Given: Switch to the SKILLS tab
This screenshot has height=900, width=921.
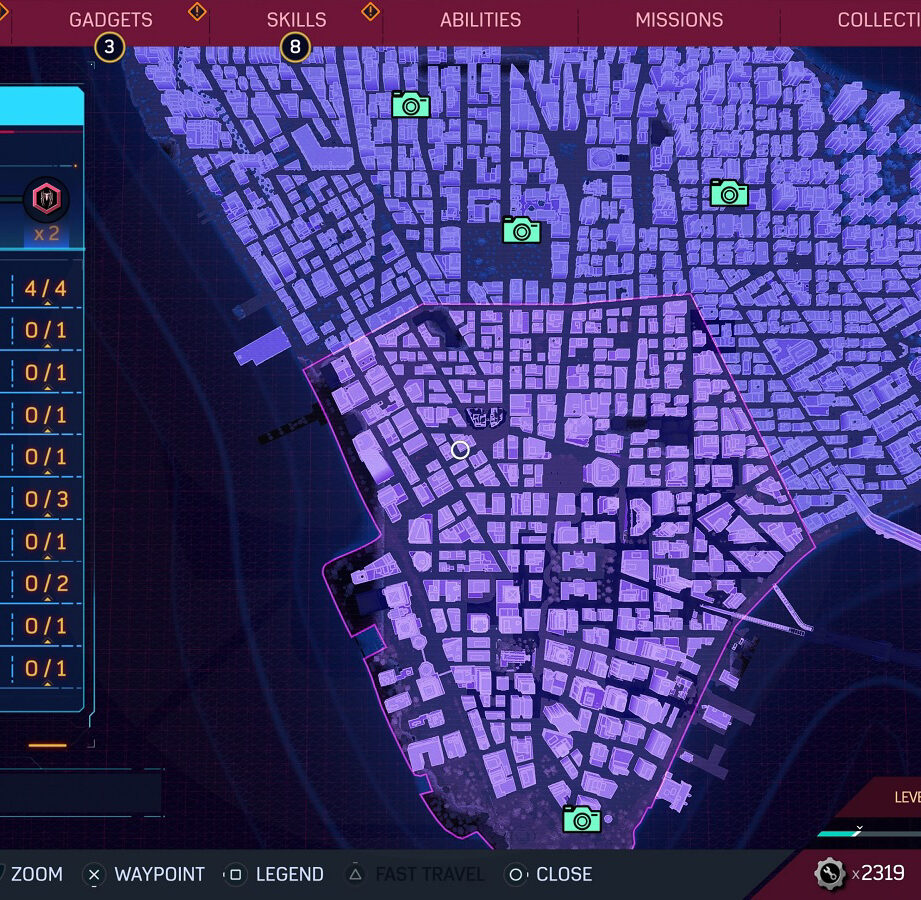Looking at the screenshot, I should pyautogui.click(x=296, y=20).
